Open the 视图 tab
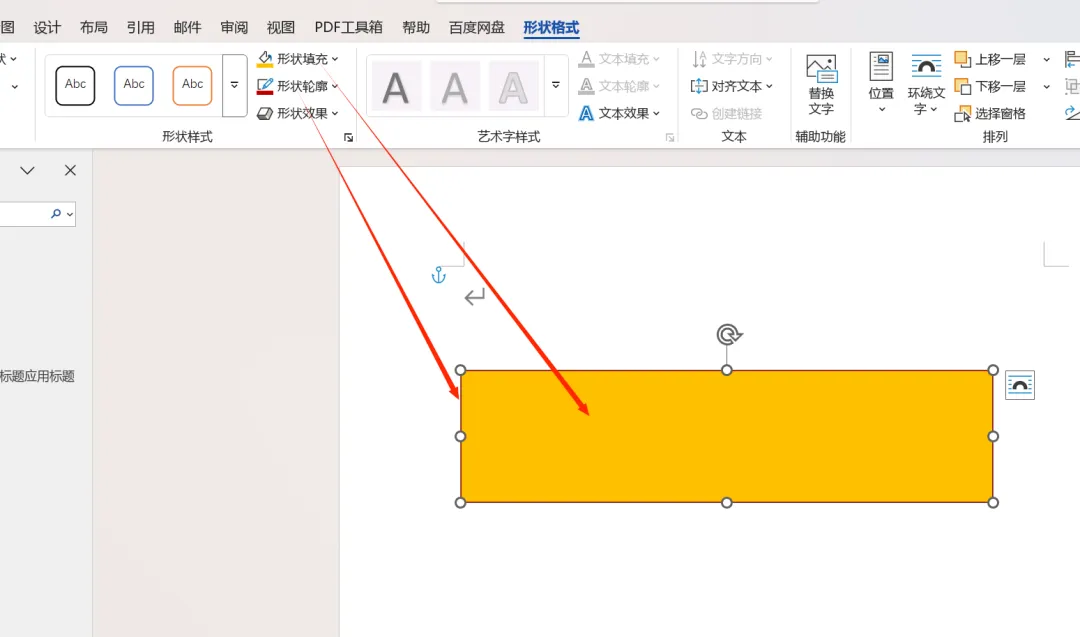 click(281, 28)
